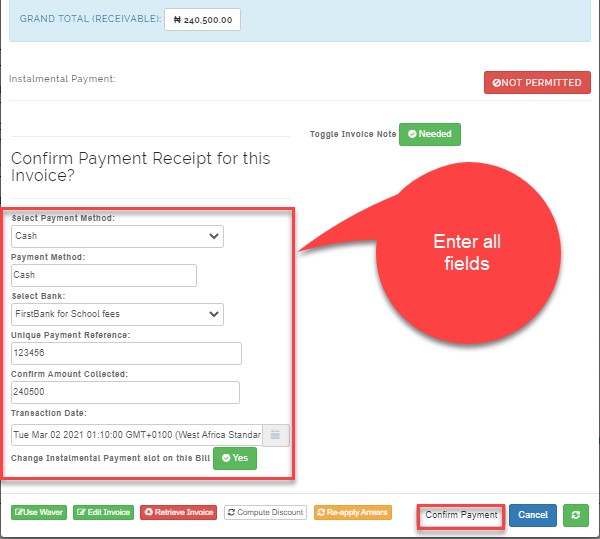Click the Instalmental Payment label
This screenshot has height=539, width=600.
pos(62,79)
